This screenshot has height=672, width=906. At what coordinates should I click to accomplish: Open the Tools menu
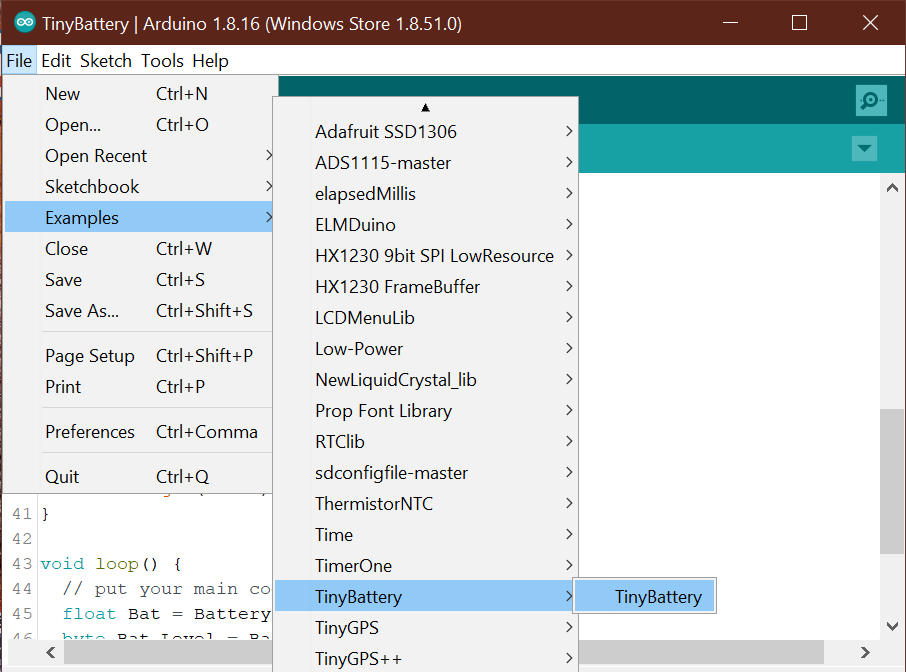(x=162, y=61)
